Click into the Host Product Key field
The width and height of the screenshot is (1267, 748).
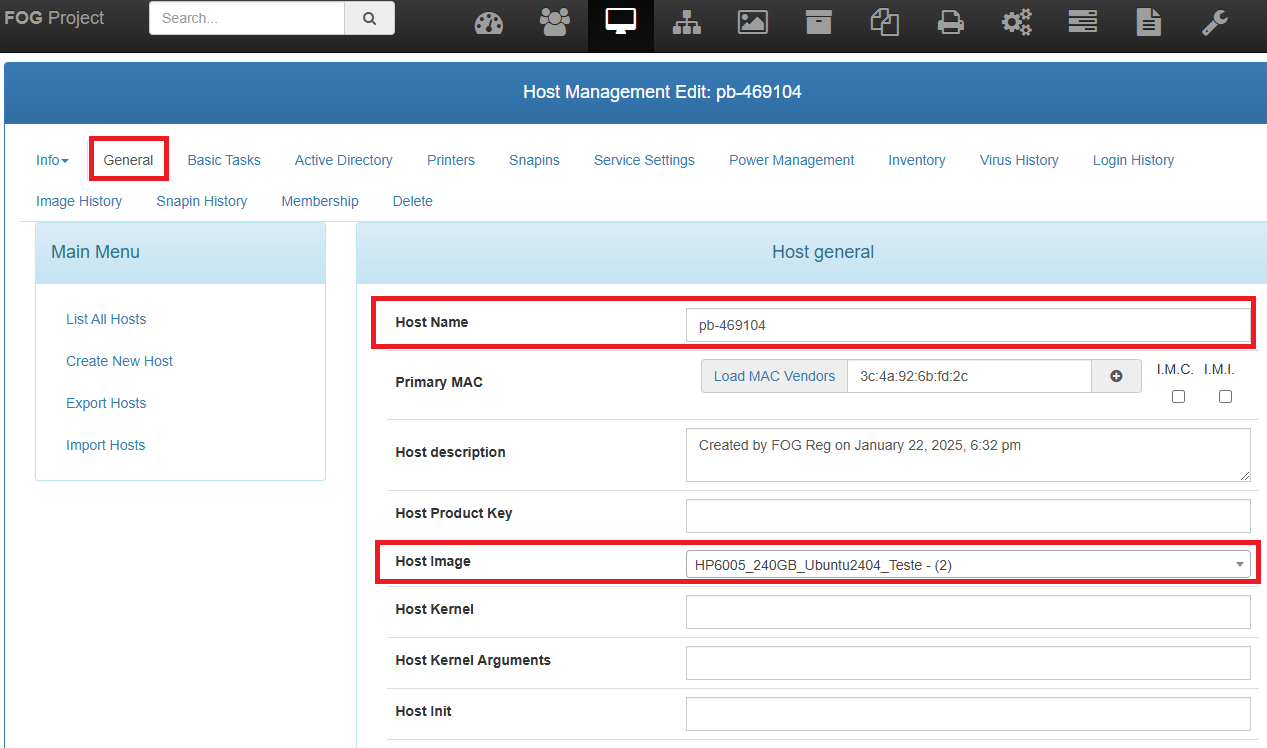tap(968, 516)
